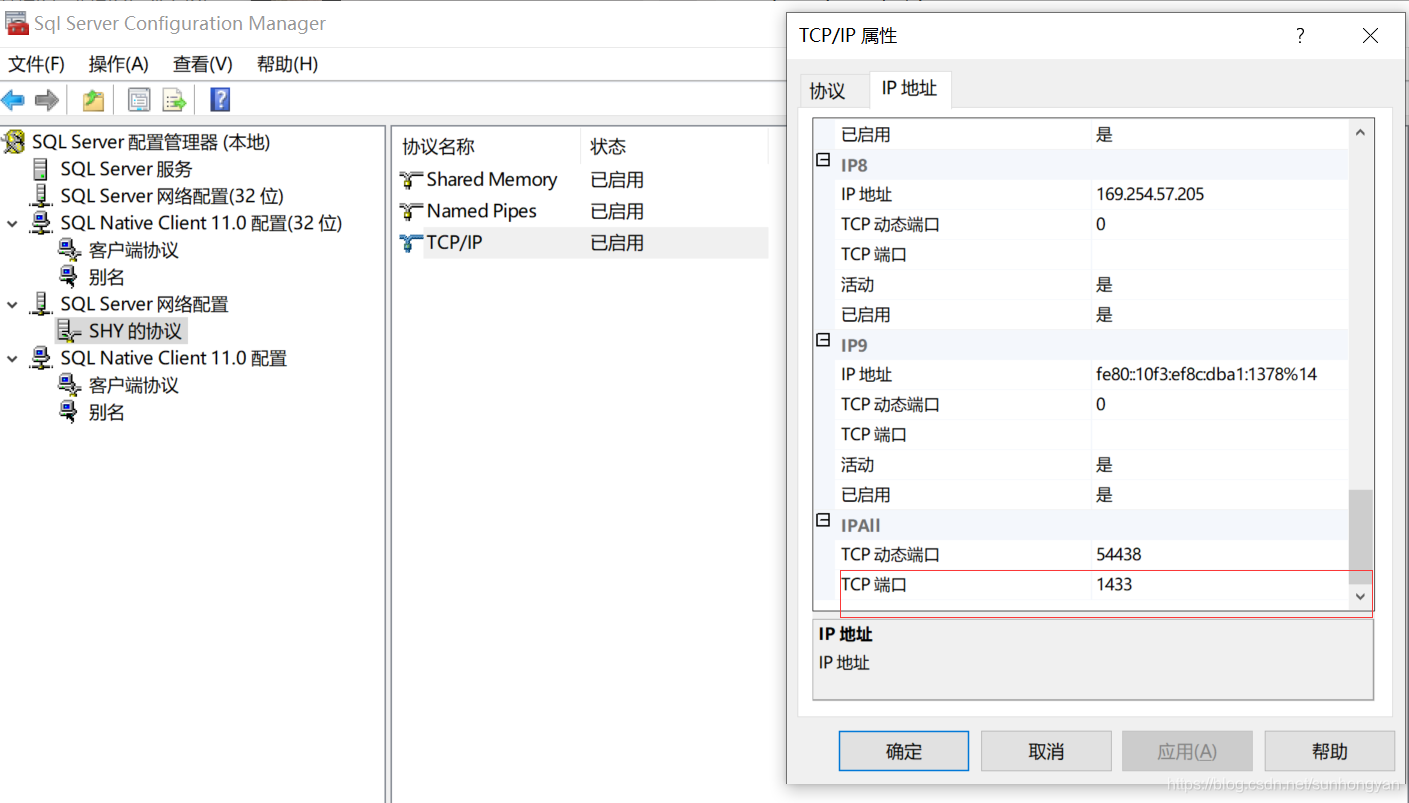Viewport: 1409px width, 803px height.
Task: Open the 查看(V) menu
Action: click(202, 64)
